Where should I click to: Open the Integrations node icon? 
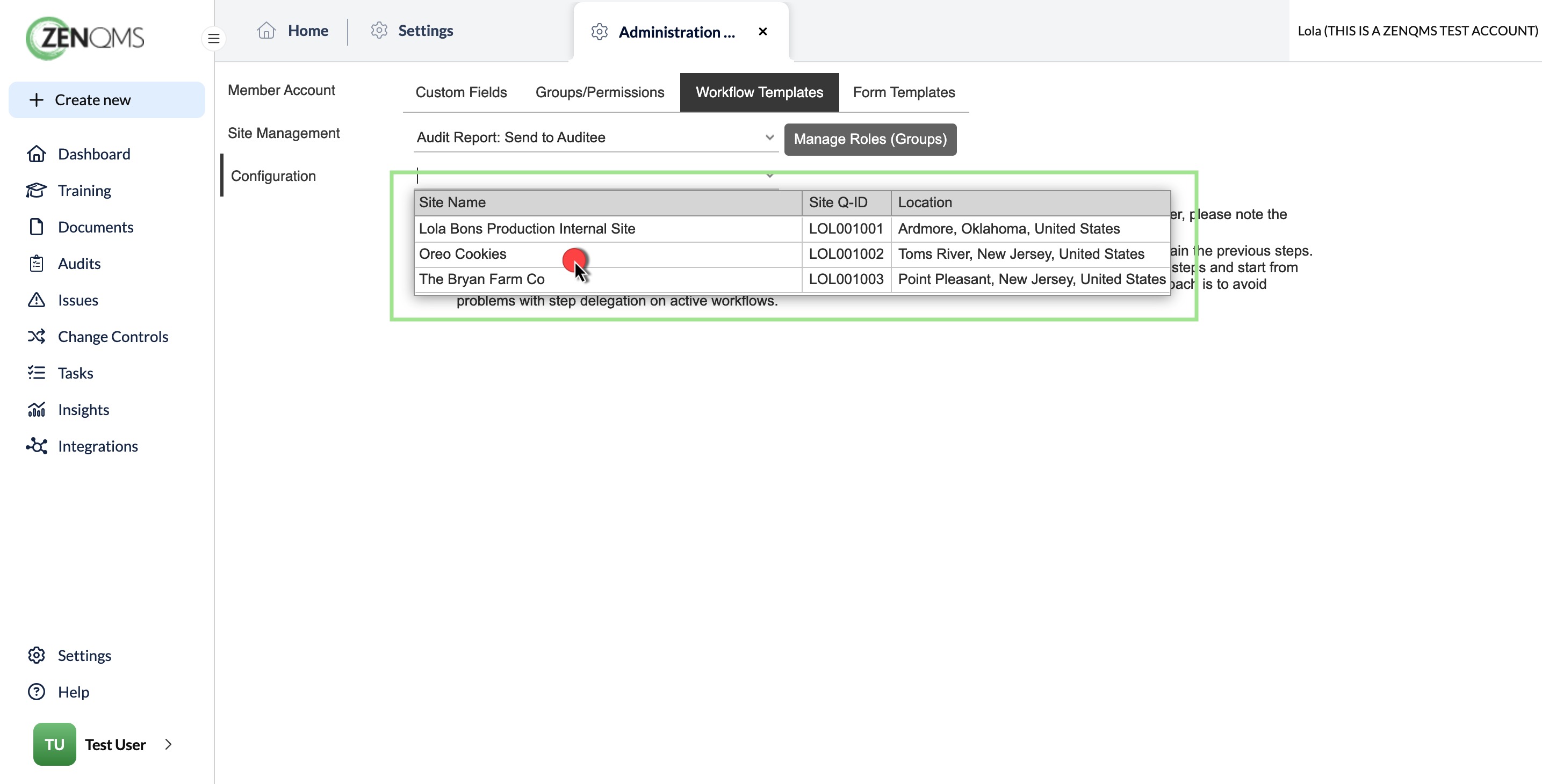pyautogui.click(x=37, y=446)
